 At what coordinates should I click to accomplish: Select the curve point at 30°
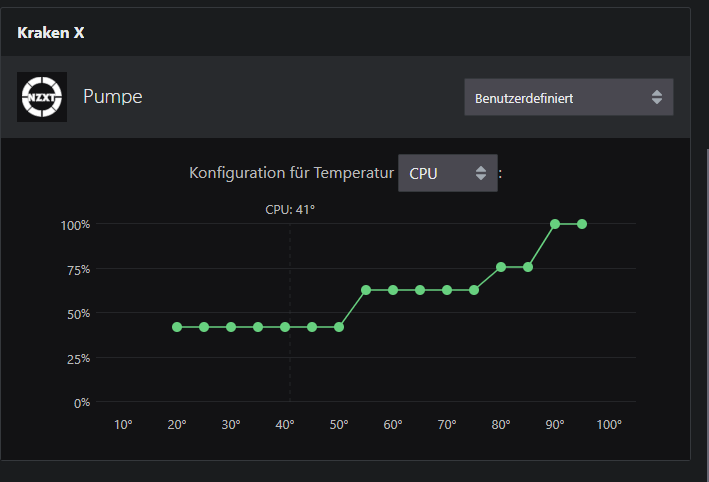231,327
